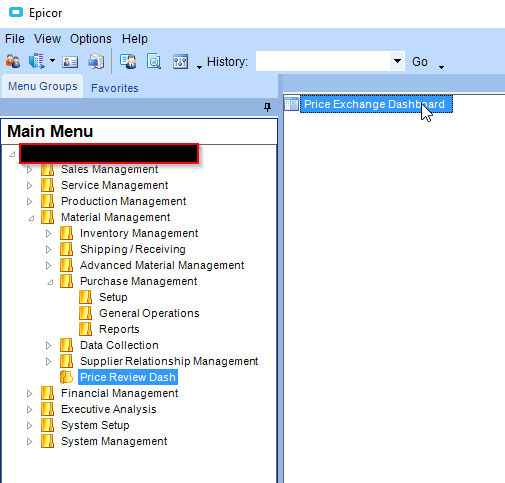Click the settings sliders toolbar icon

click(180, 62)
